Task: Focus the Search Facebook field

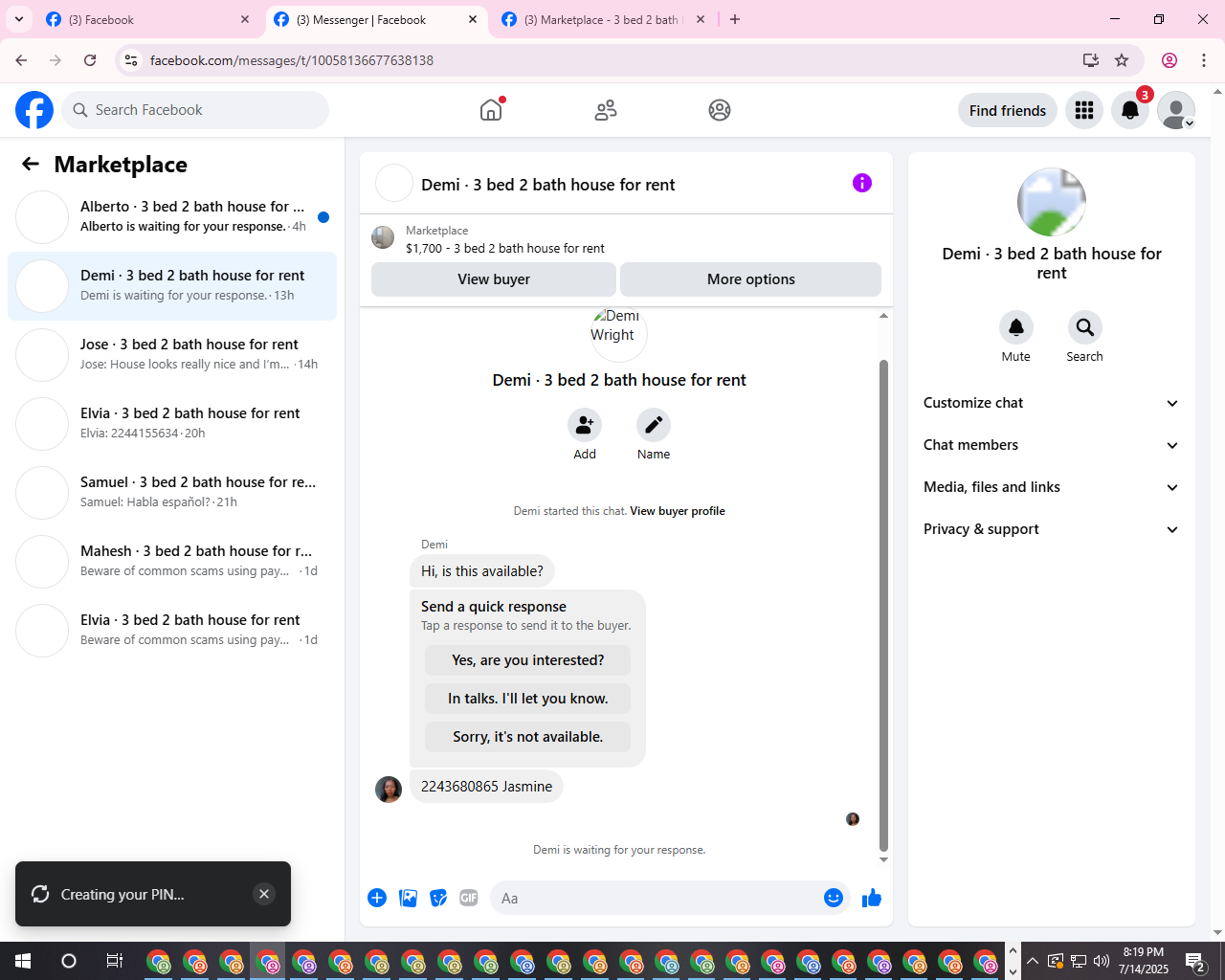Action: pos(195,110)
